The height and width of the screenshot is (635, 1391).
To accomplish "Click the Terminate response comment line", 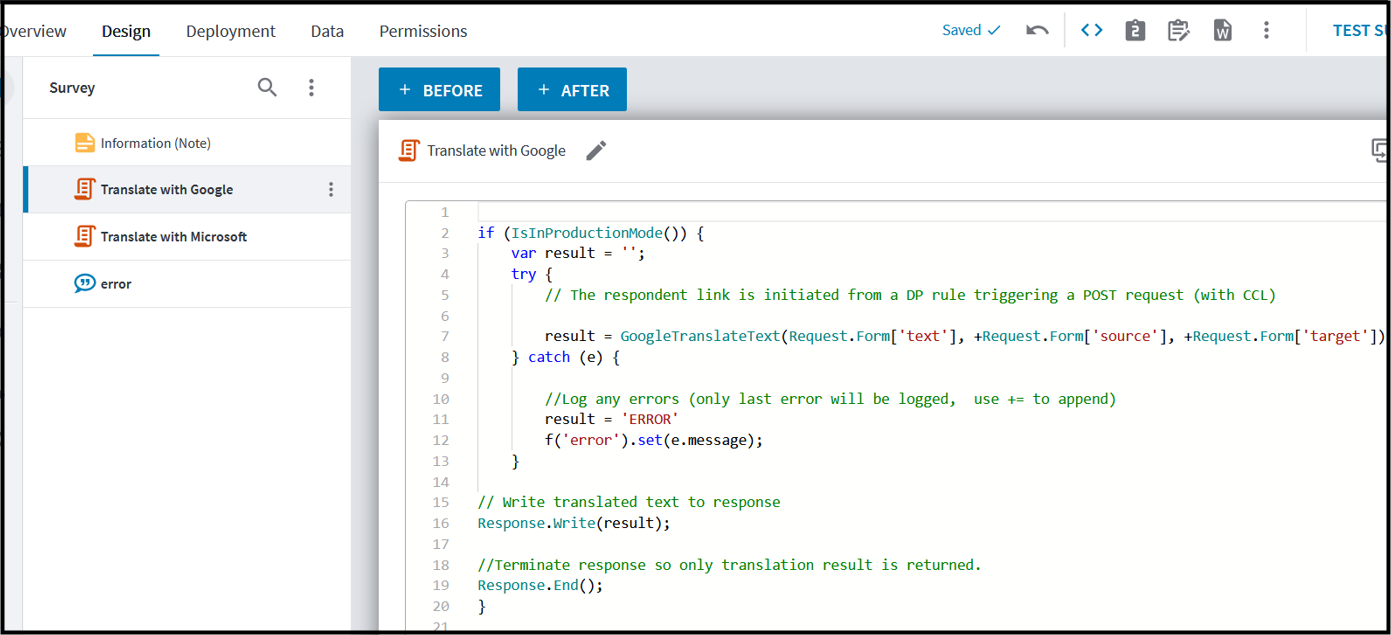I will tap(730, 565).
